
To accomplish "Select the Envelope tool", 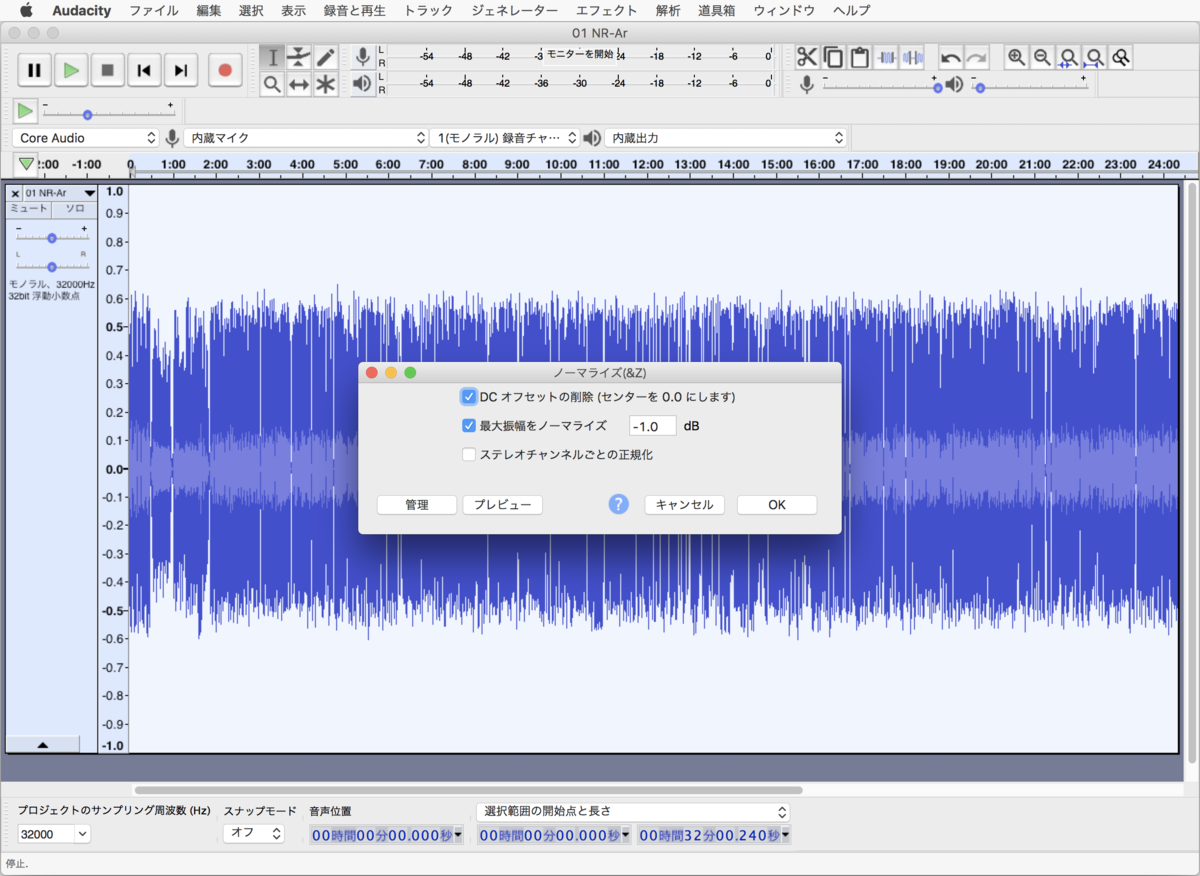I will coord(298,58).
